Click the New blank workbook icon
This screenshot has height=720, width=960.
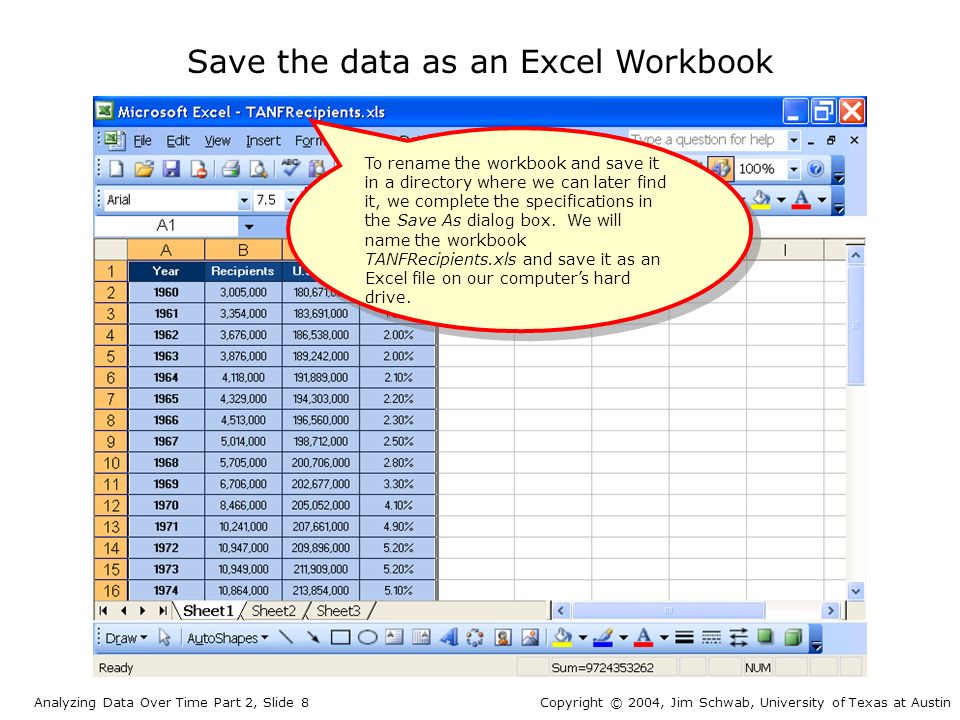[116, 169]
